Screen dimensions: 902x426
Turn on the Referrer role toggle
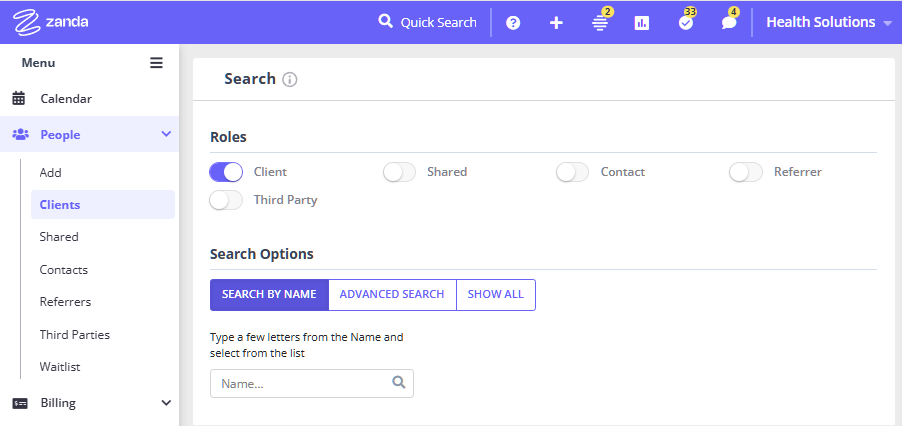click(x=746, y=172)
